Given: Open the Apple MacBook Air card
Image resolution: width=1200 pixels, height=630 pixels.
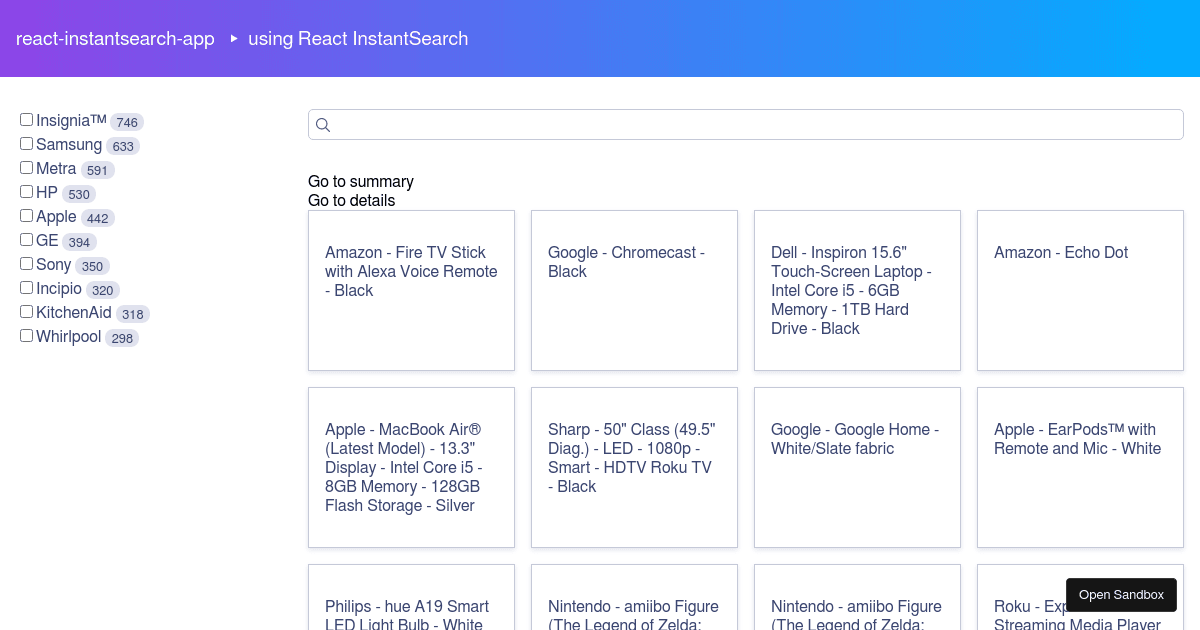Looking at the screenshot, I should [411, 467].
